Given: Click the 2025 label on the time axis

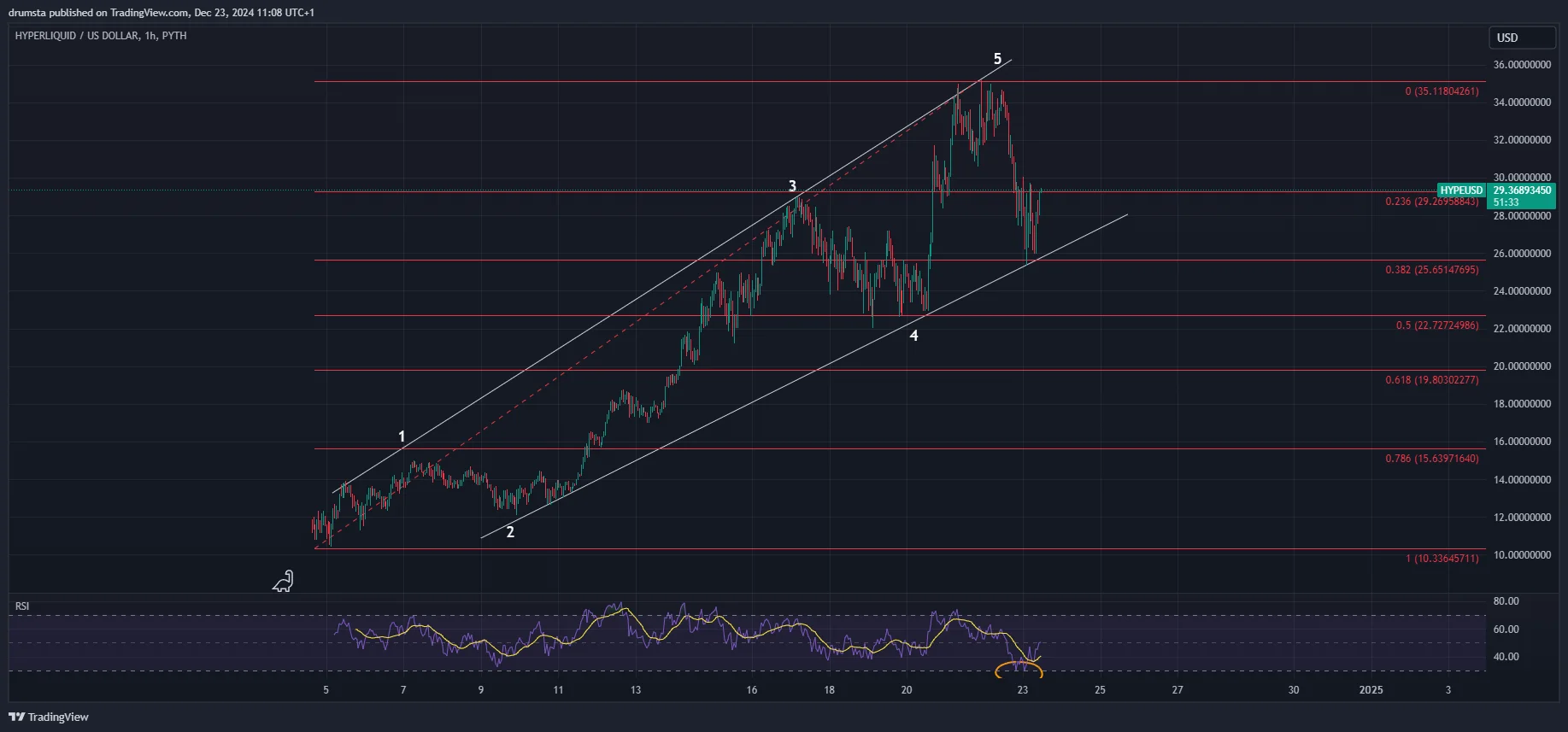Looking at the screenshot, I should [x=1371, y=690].
